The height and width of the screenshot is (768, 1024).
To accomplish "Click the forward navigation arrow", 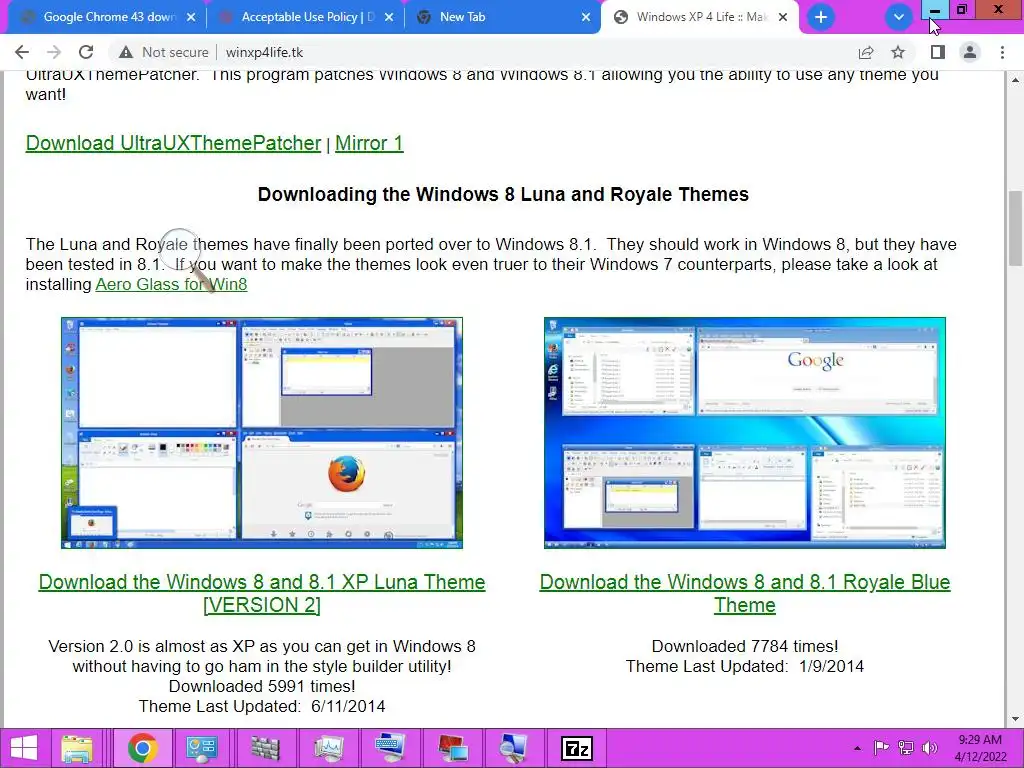I will (54, 52).
